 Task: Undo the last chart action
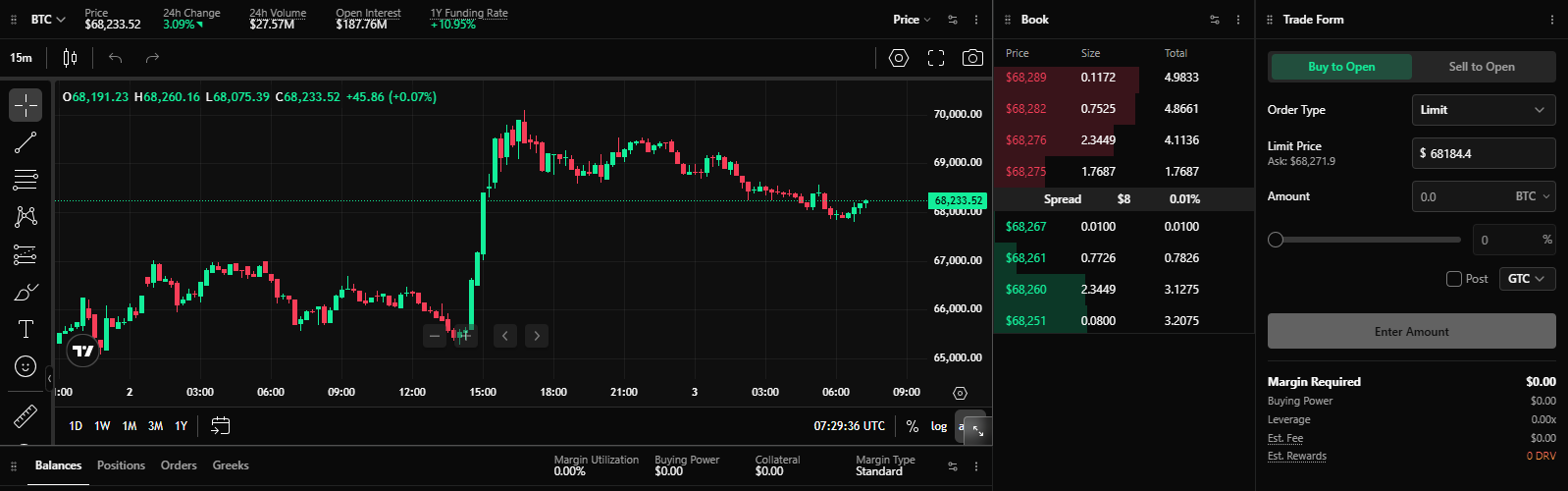coord(115,58)
